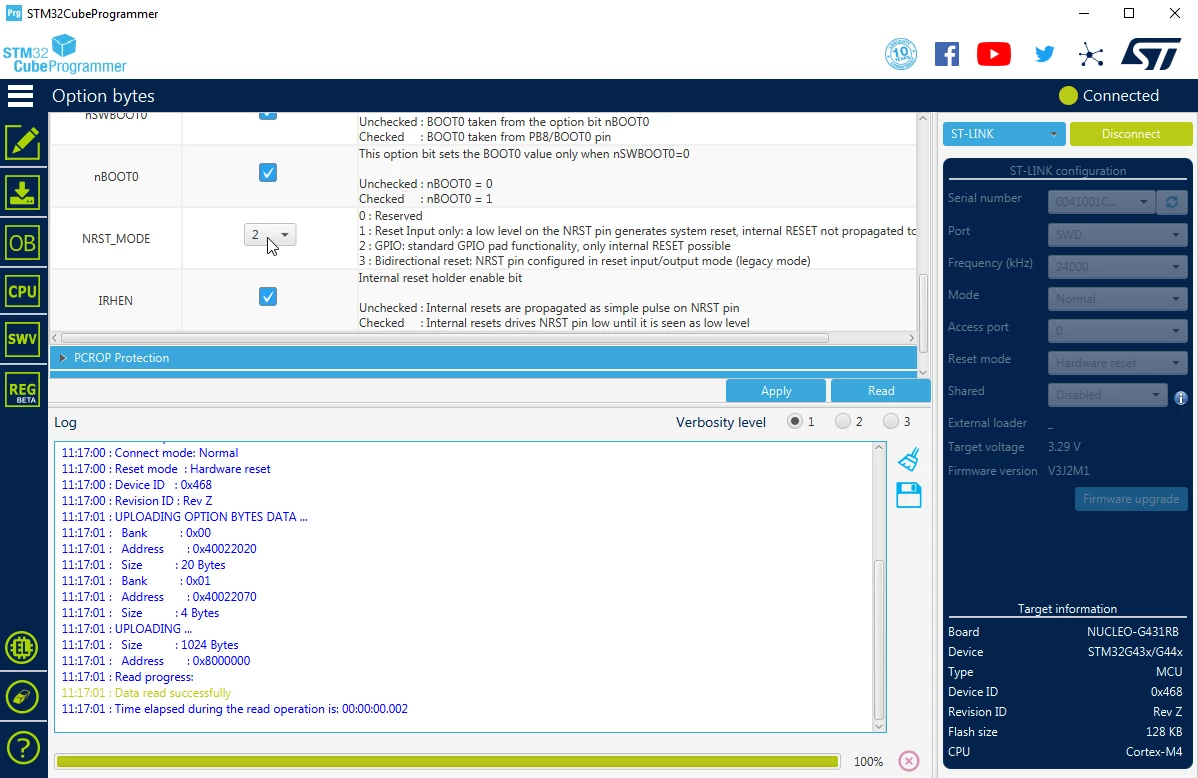Open the Frequency (kHz) dropdown
This screenshot has width=1198, height=778.
[1117, 267]
